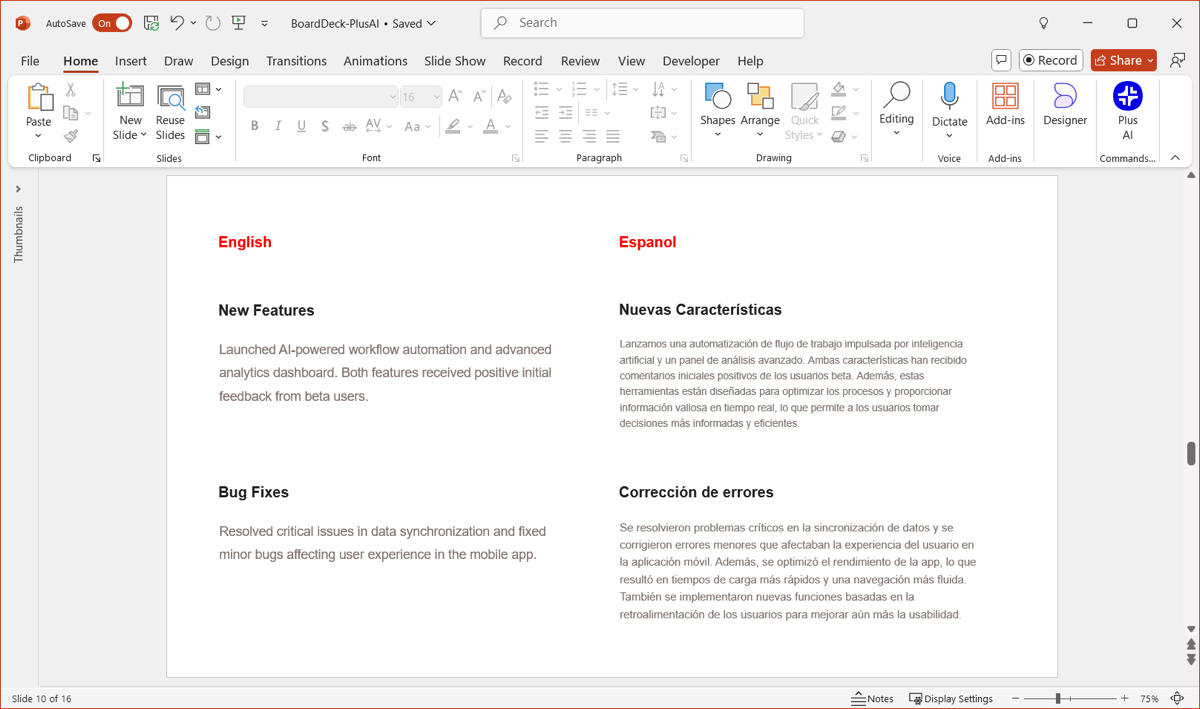Open the slide Layout dropdown

pyautogui.click(x=208, y=89)
